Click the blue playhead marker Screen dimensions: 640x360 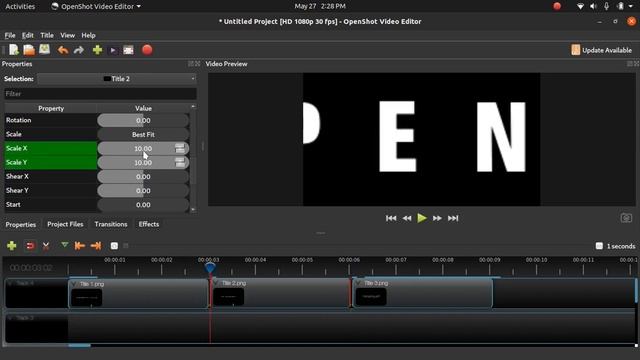210,268
